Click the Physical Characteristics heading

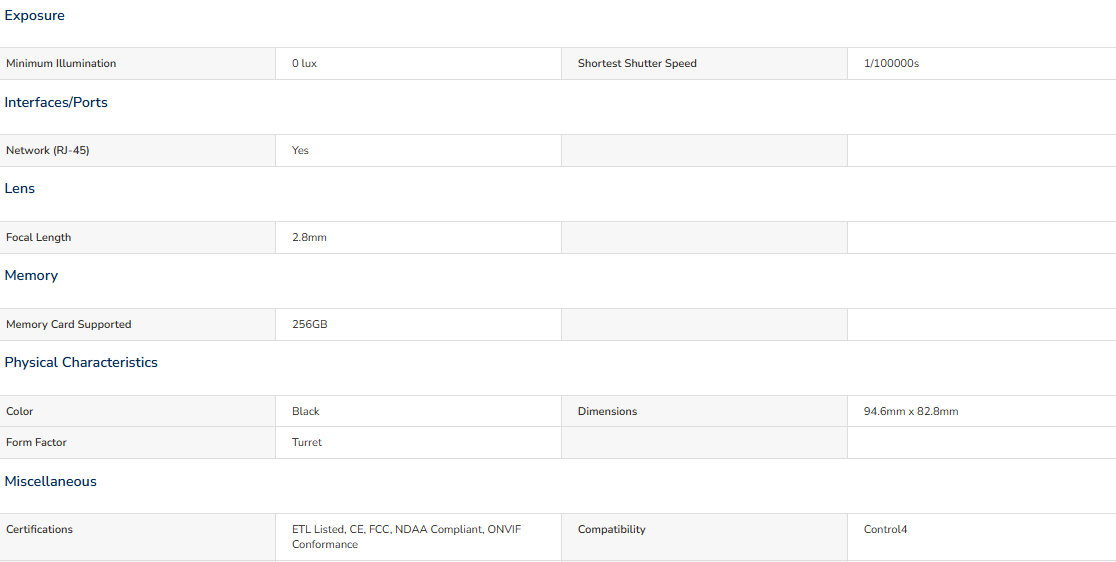(81, 362)
